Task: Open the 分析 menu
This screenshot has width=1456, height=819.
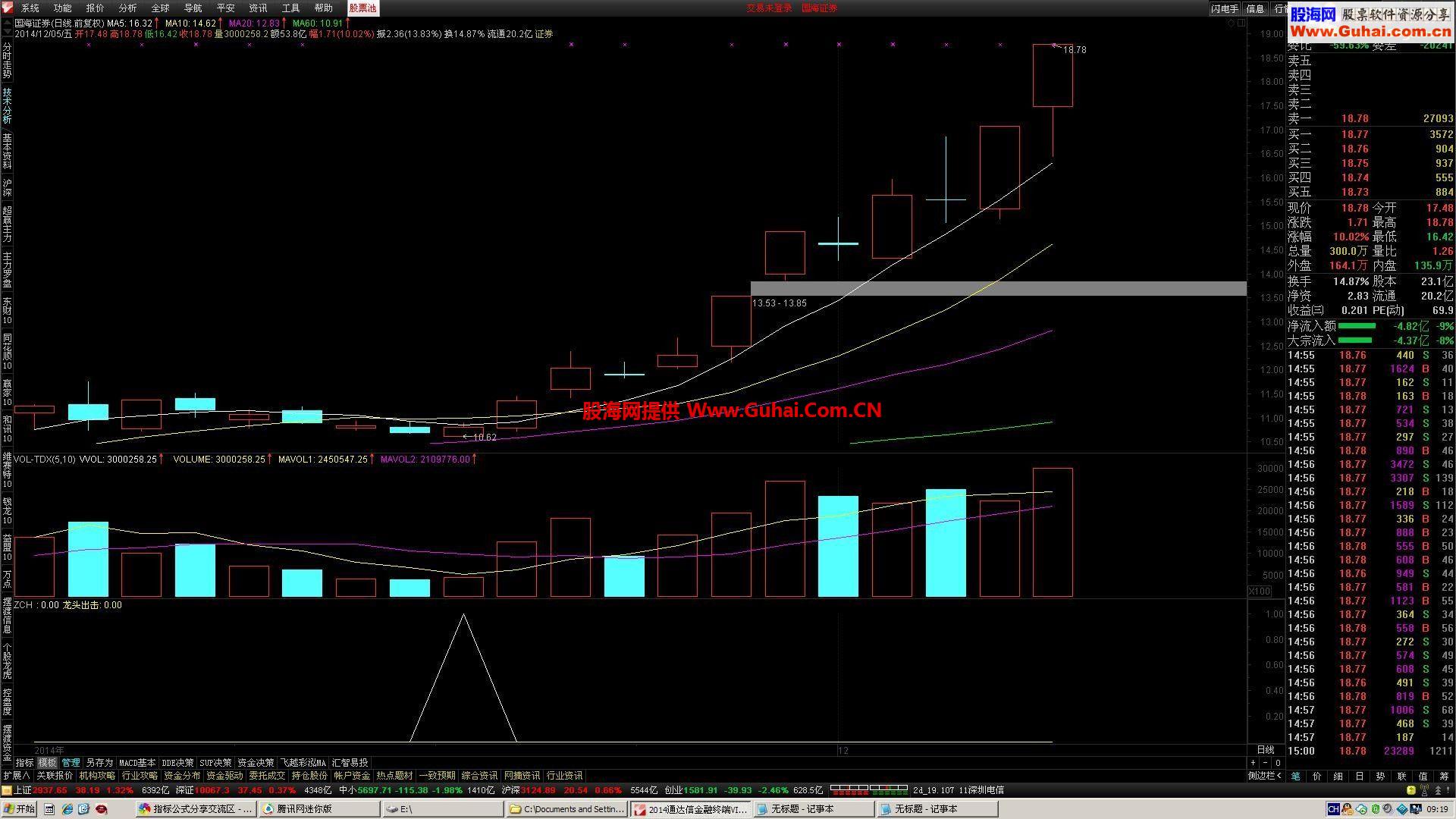Action: click(127, 8)
